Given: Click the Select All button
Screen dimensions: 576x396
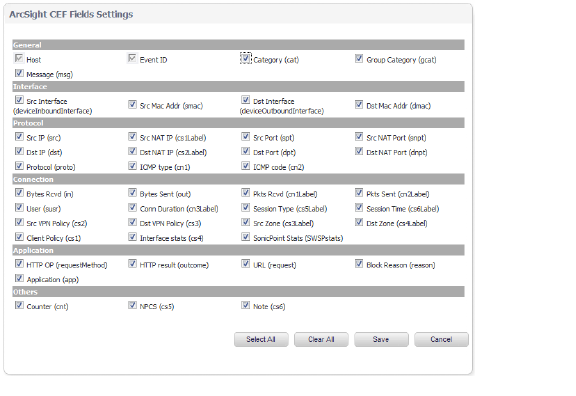Looking at the screenshot, I should [261, 339].
